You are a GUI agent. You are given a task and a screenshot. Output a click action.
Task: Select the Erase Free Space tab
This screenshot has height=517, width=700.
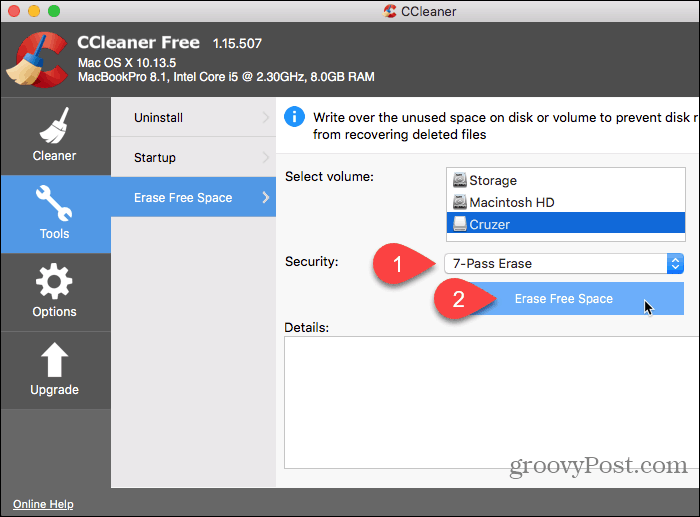(193, 197)
